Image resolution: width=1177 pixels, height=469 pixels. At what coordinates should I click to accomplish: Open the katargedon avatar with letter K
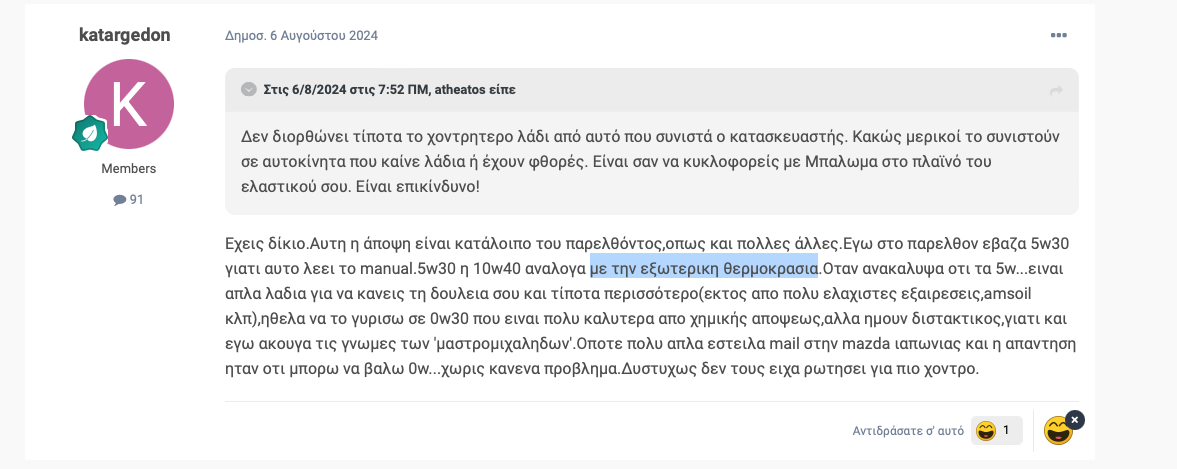click(129, 104)
